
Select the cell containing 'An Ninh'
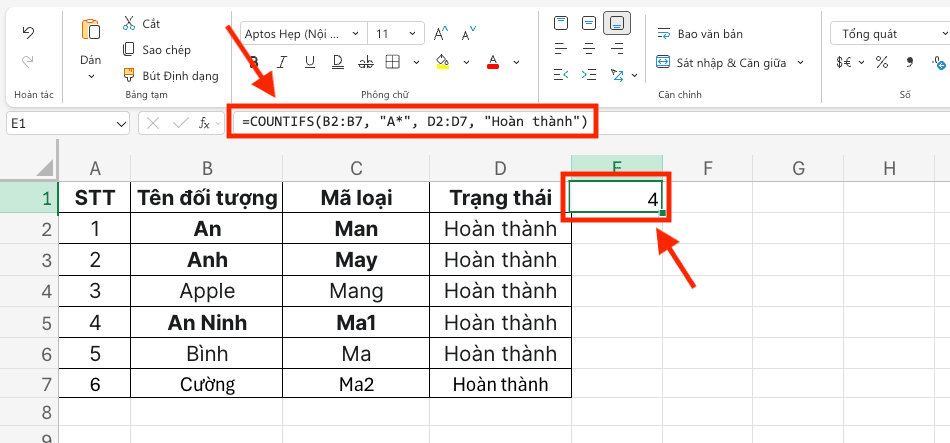(207, 322)
